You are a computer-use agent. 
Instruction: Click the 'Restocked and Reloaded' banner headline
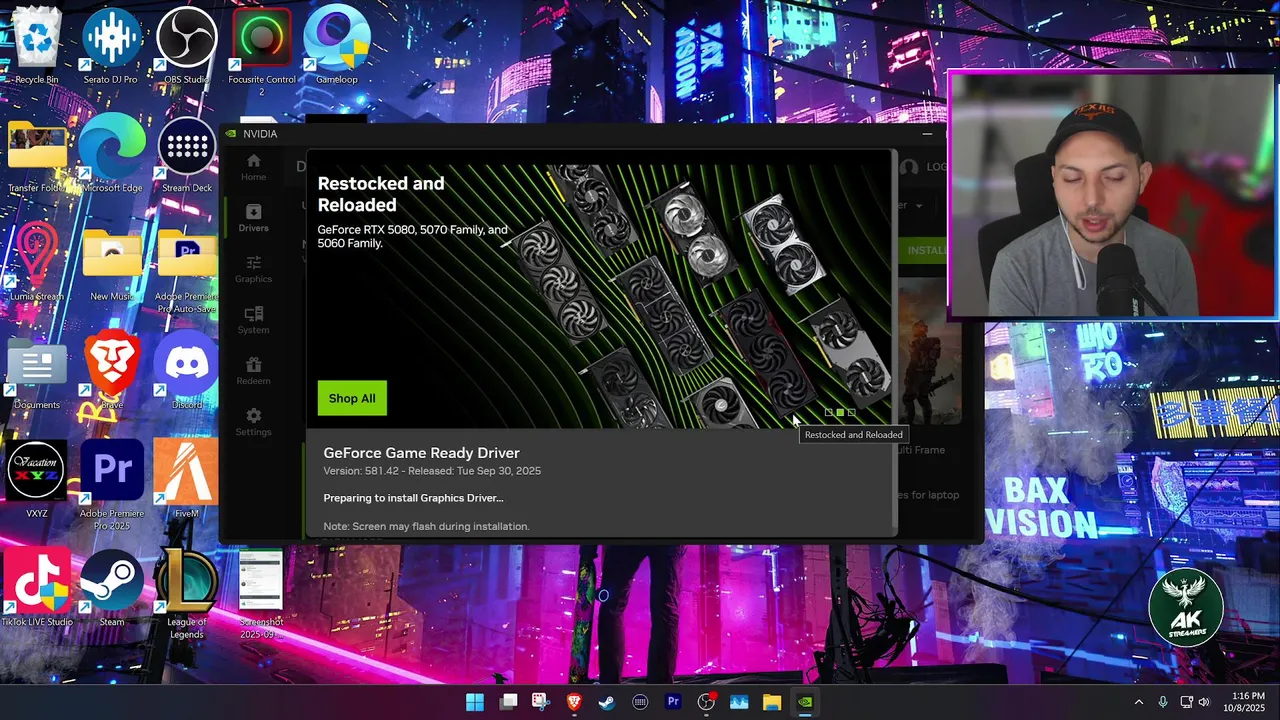click(381, 194)
